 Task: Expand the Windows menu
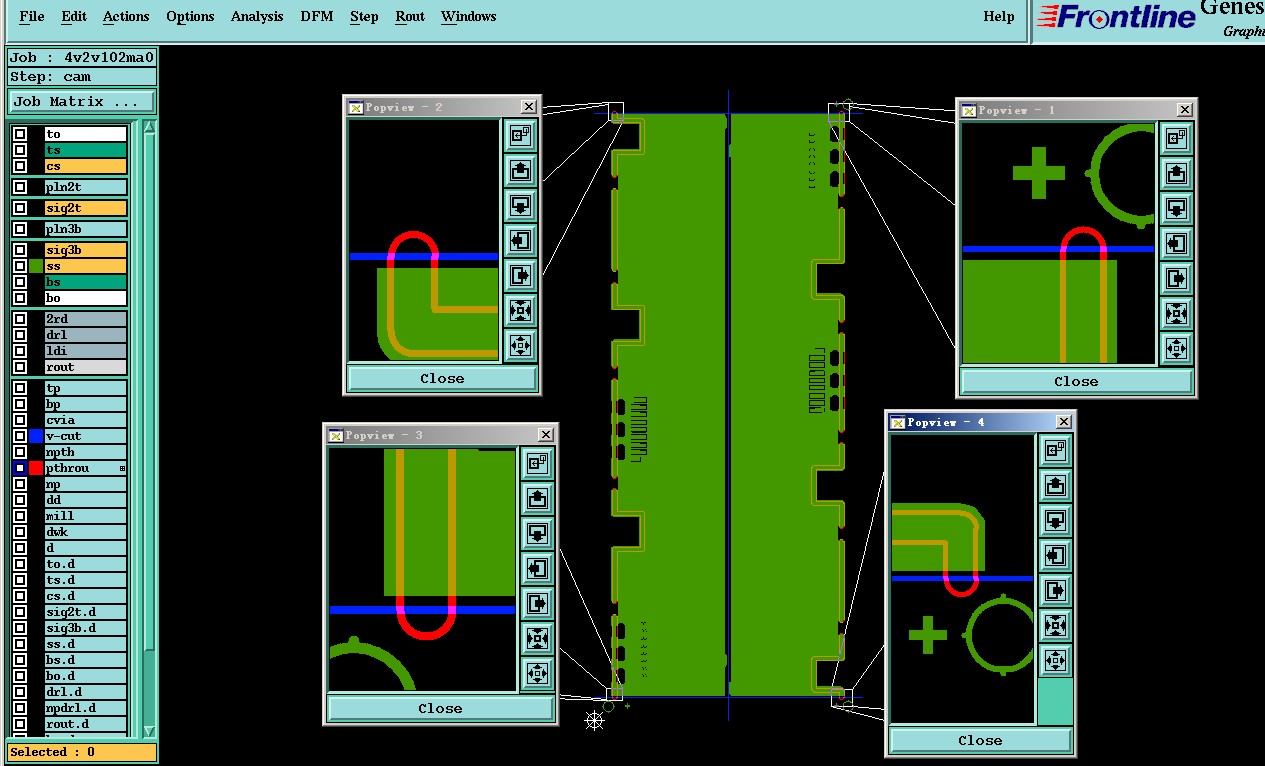point(468,16)
